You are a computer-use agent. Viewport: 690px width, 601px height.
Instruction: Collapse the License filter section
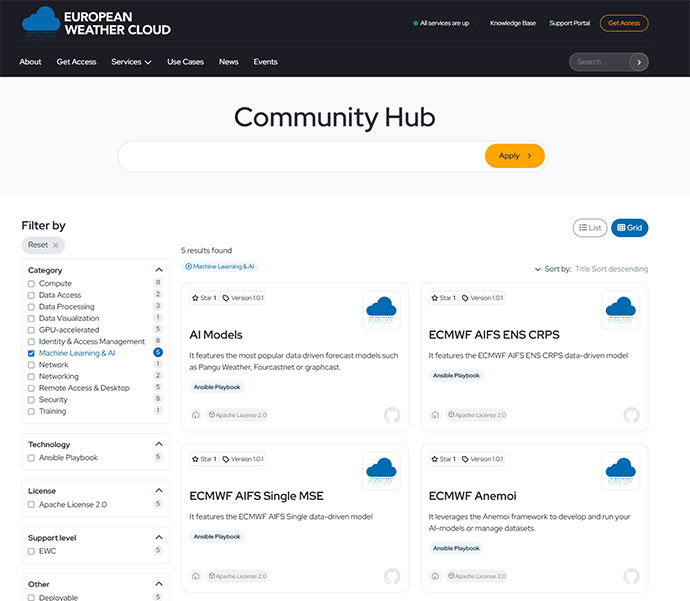[159, 491]
